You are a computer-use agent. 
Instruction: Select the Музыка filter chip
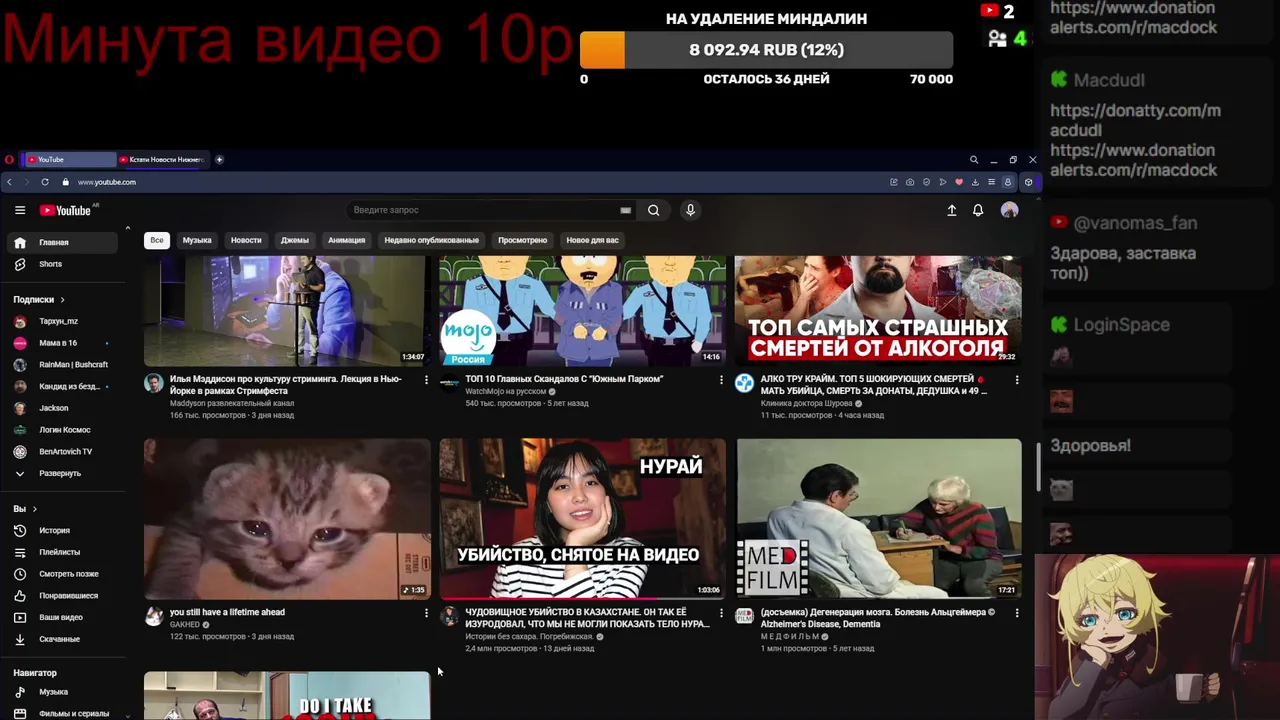[x=197, y=240]
